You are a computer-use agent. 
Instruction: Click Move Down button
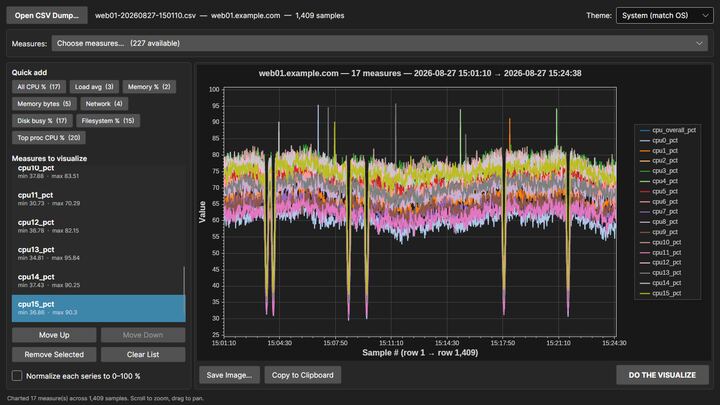(x=143, y=335)
